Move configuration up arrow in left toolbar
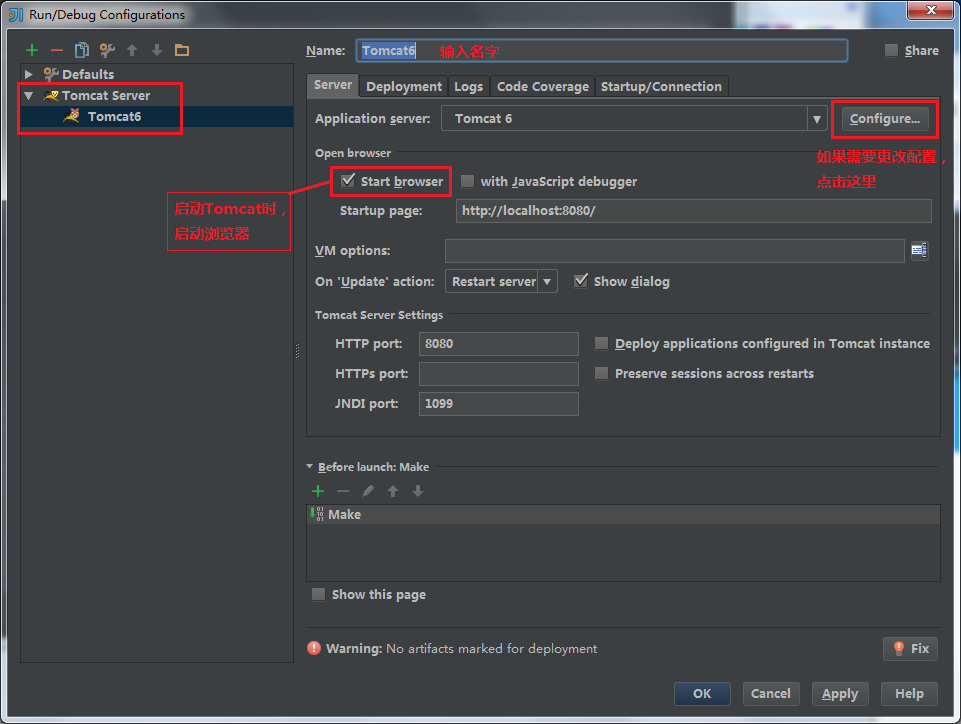Image resolution: width=961 pixels, height=724 pixels. pos(132,50)
